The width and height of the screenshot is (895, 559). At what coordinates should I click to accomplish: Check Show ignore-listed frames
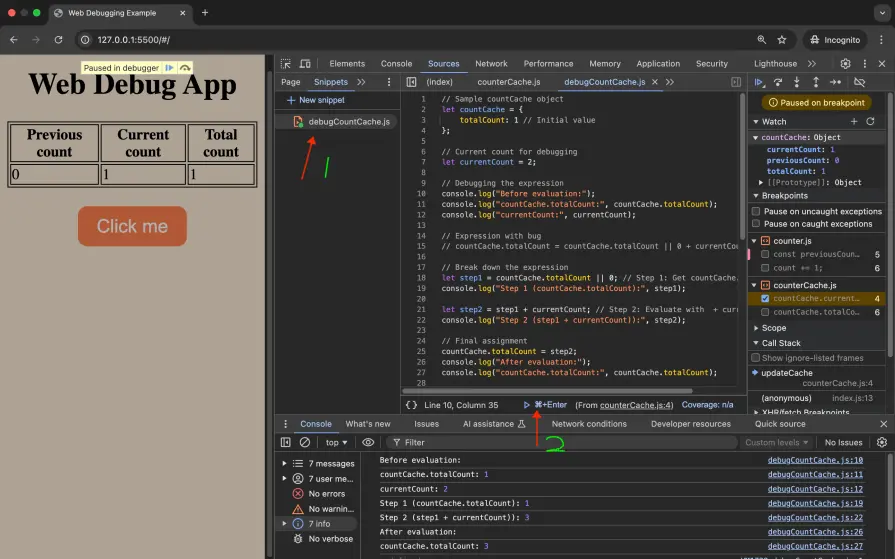(x=756, y=358)
